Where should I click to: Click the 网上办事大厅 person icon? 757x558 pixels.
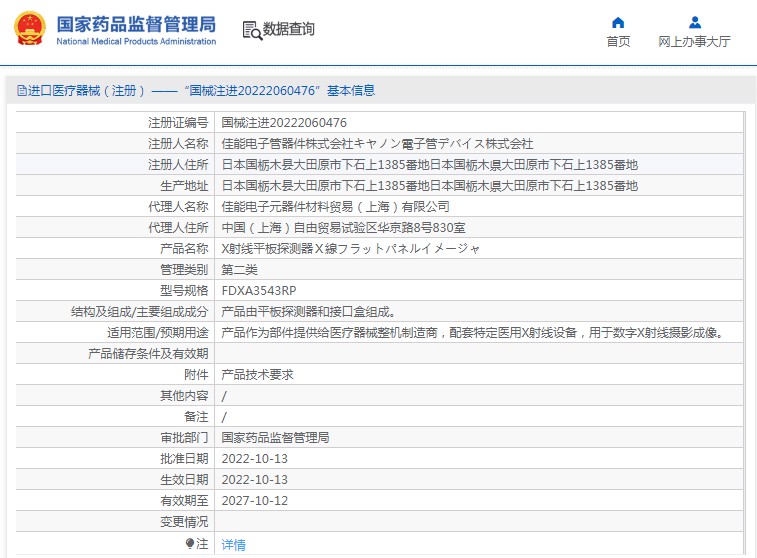point(695,22)
